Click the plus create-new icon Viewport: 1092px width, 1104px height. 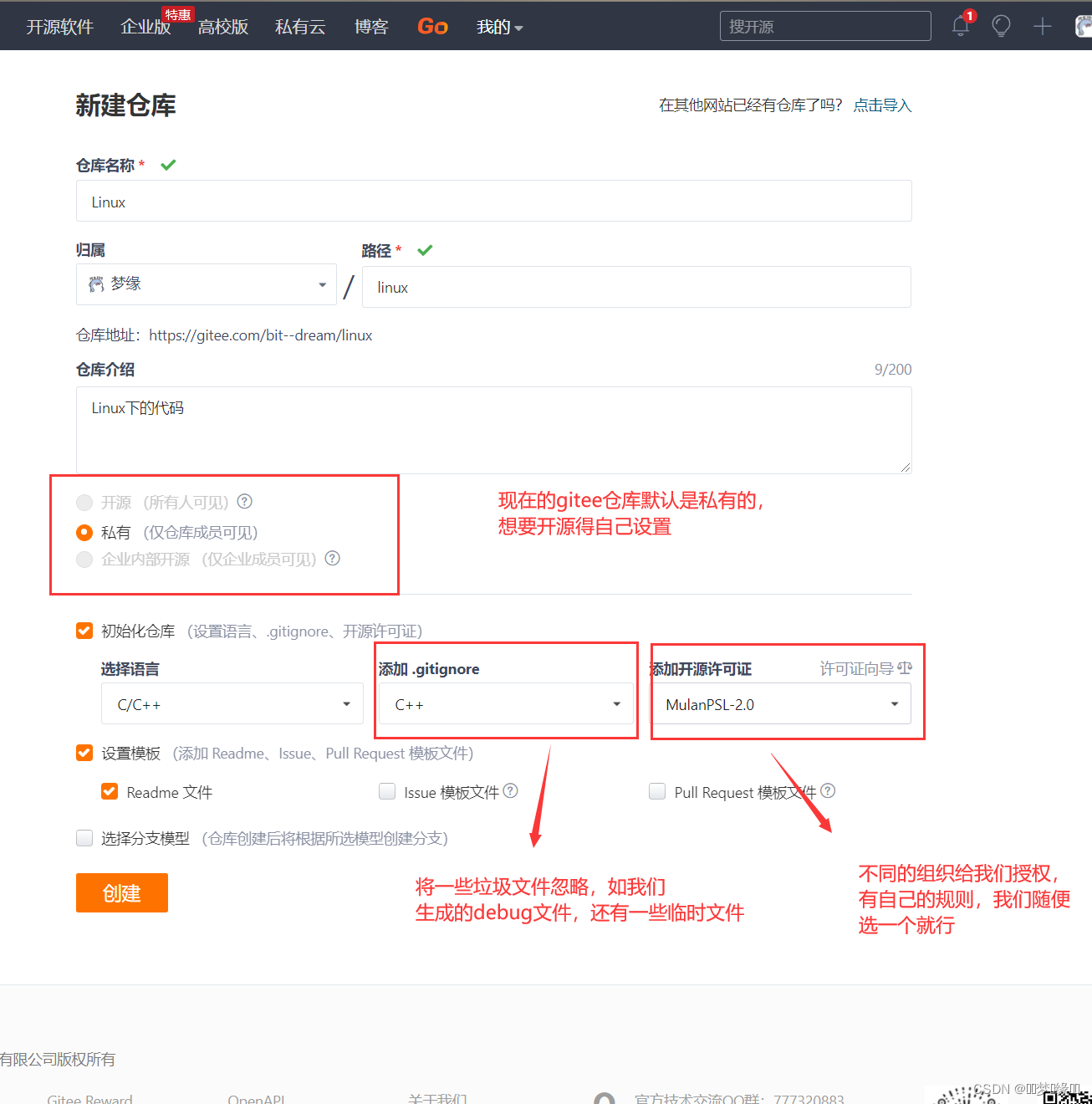point(1042,27)
